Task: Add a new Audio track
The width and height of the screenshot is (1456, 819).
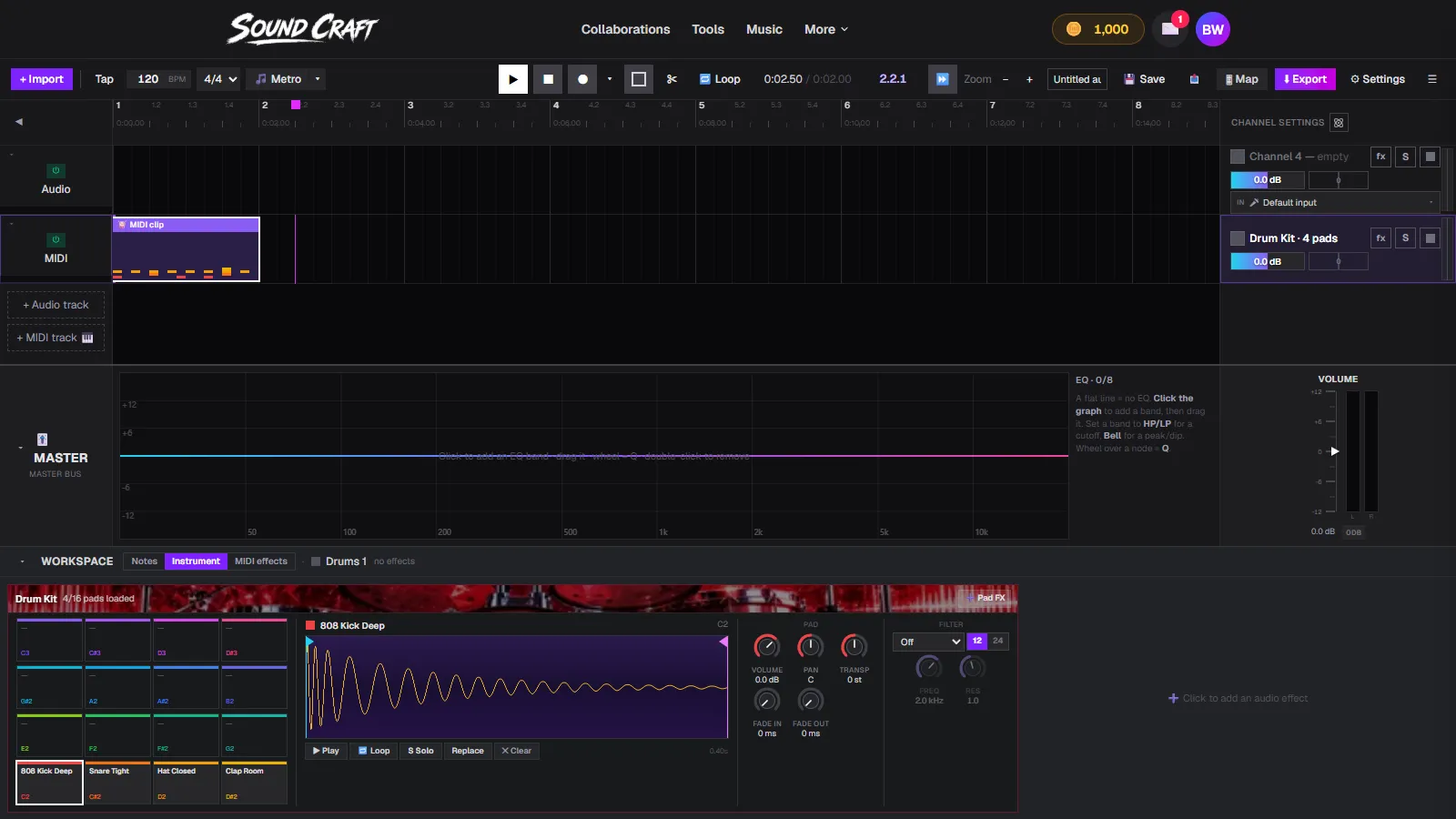Action: pyautogui.click(x=56, y=305)
